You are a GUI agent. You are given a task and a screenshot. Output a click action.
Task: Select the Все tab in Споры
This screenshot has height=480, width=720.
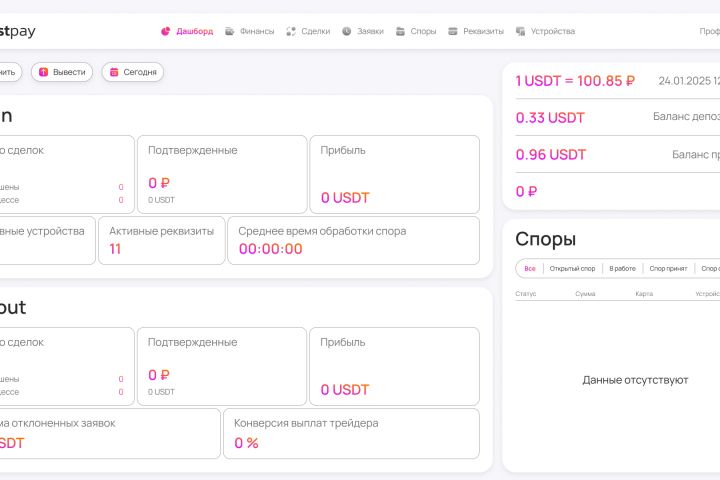point(530,269)
